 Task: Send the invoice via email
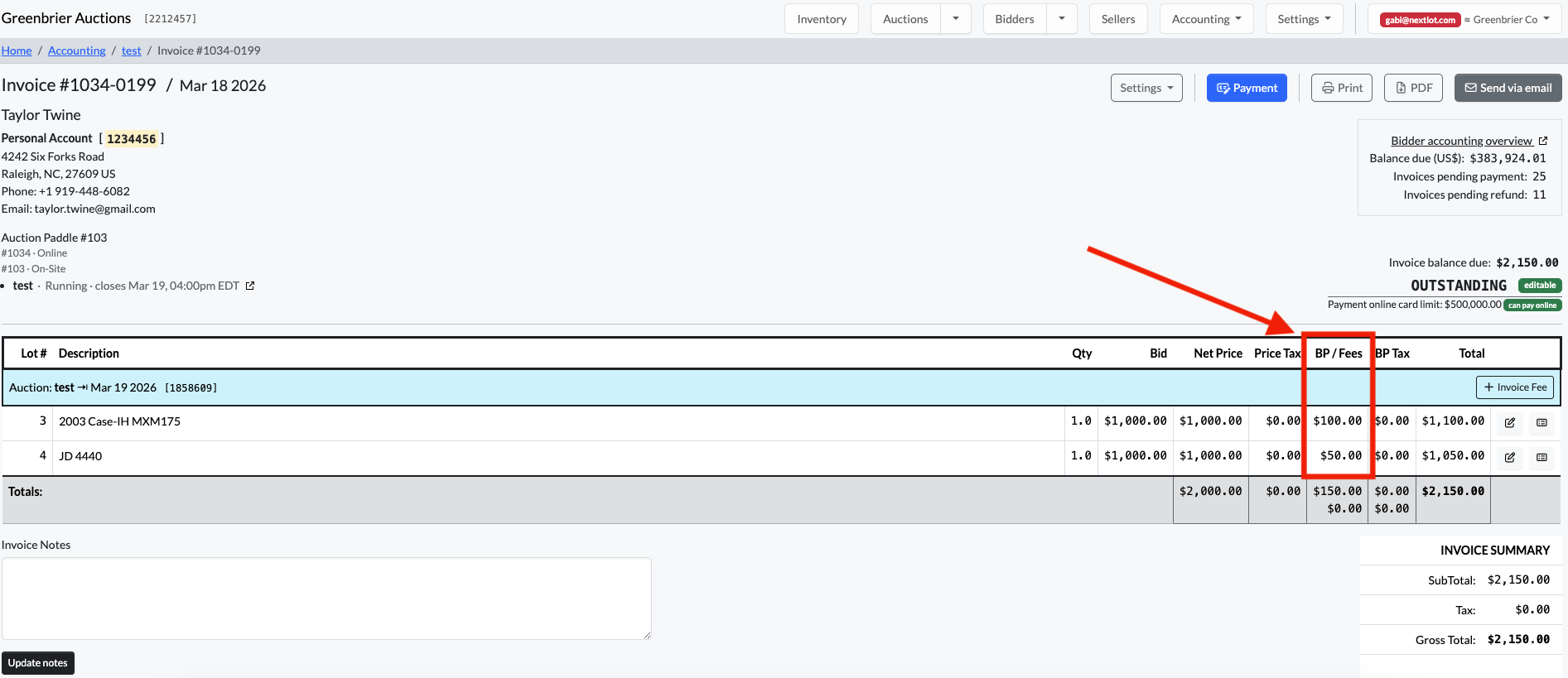1508,88
